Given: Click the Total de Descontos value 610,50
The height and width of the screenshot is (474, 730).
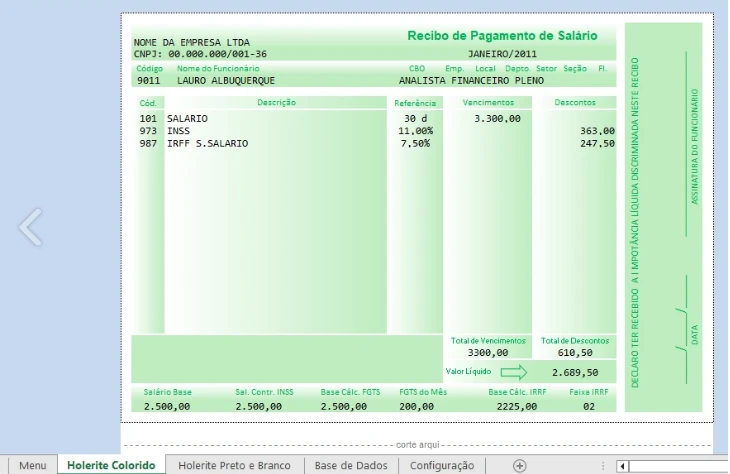Looking at the screenshot, I should 574,352.
